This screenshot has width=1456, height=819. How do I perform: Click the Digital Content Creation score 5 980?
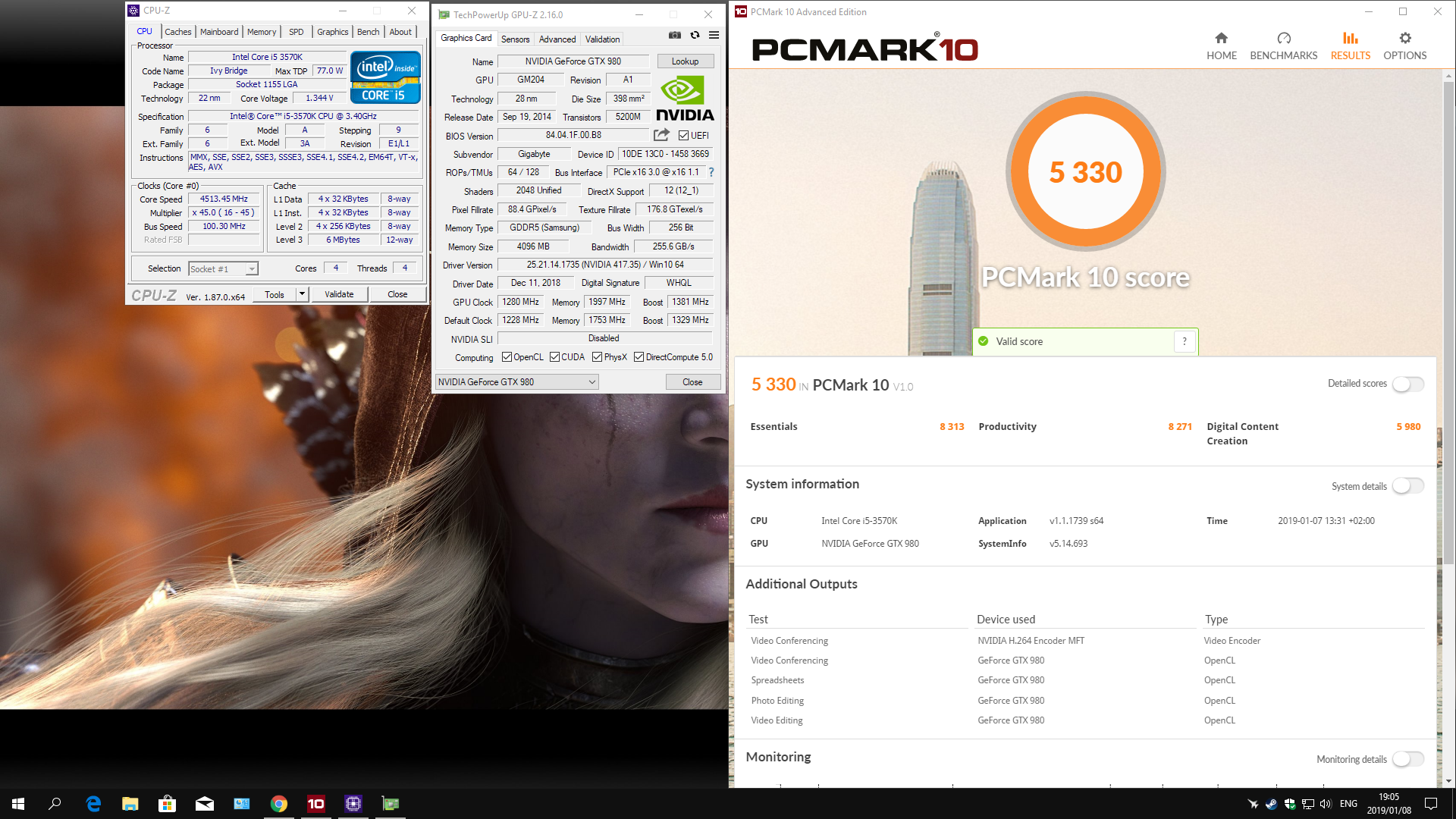(x=1408, y=427)
